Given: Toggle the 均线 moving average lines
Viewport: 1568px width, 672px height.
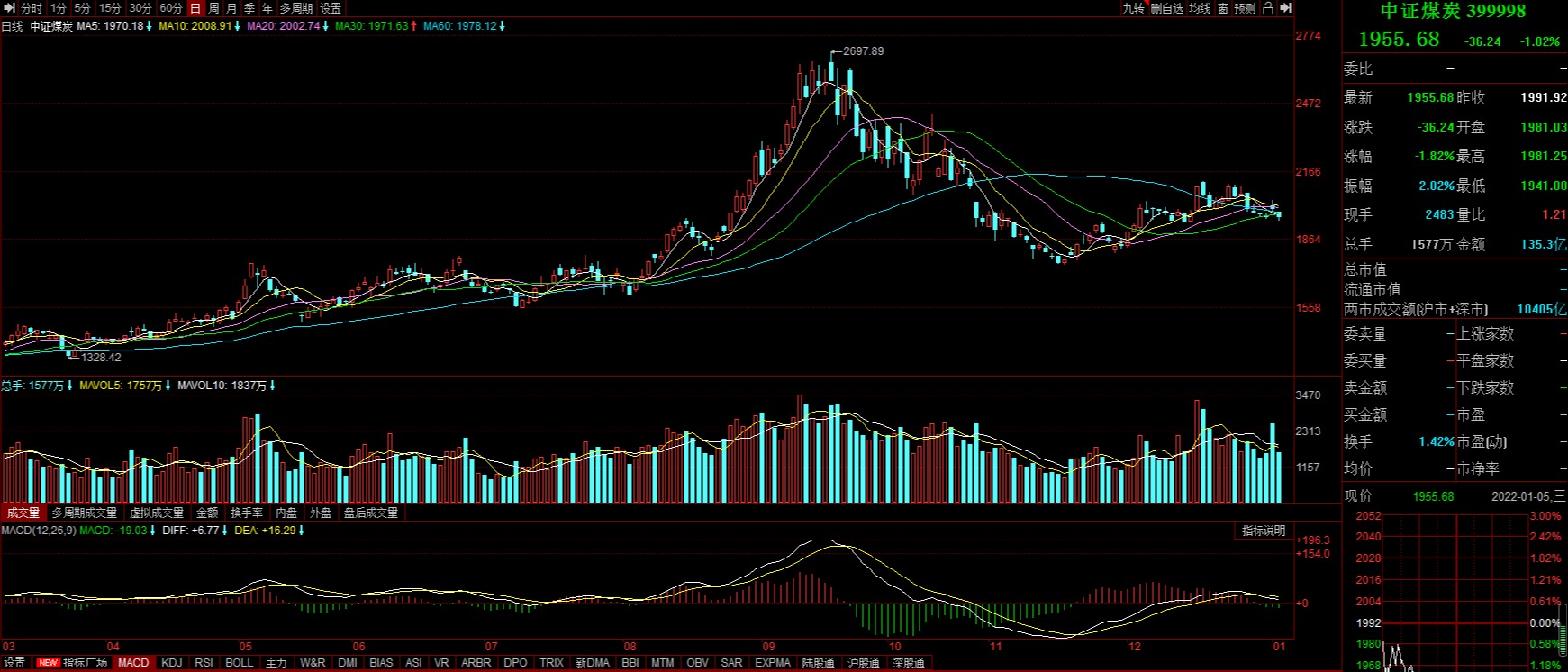Looking at the screenshot, I should click(x=1200, y=8).
